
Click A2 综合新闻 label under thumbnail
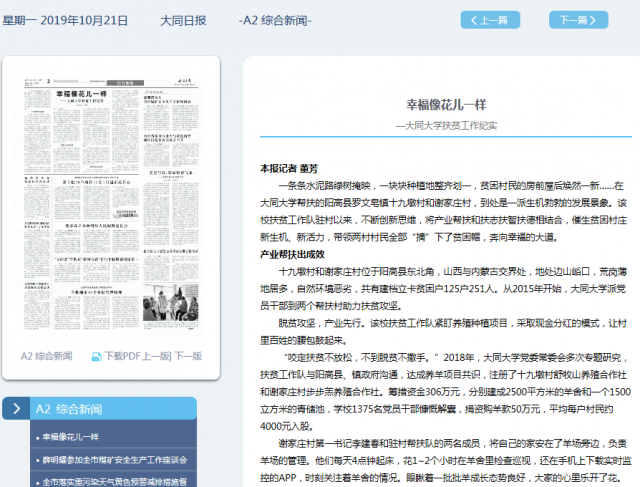tap(47, 356)
